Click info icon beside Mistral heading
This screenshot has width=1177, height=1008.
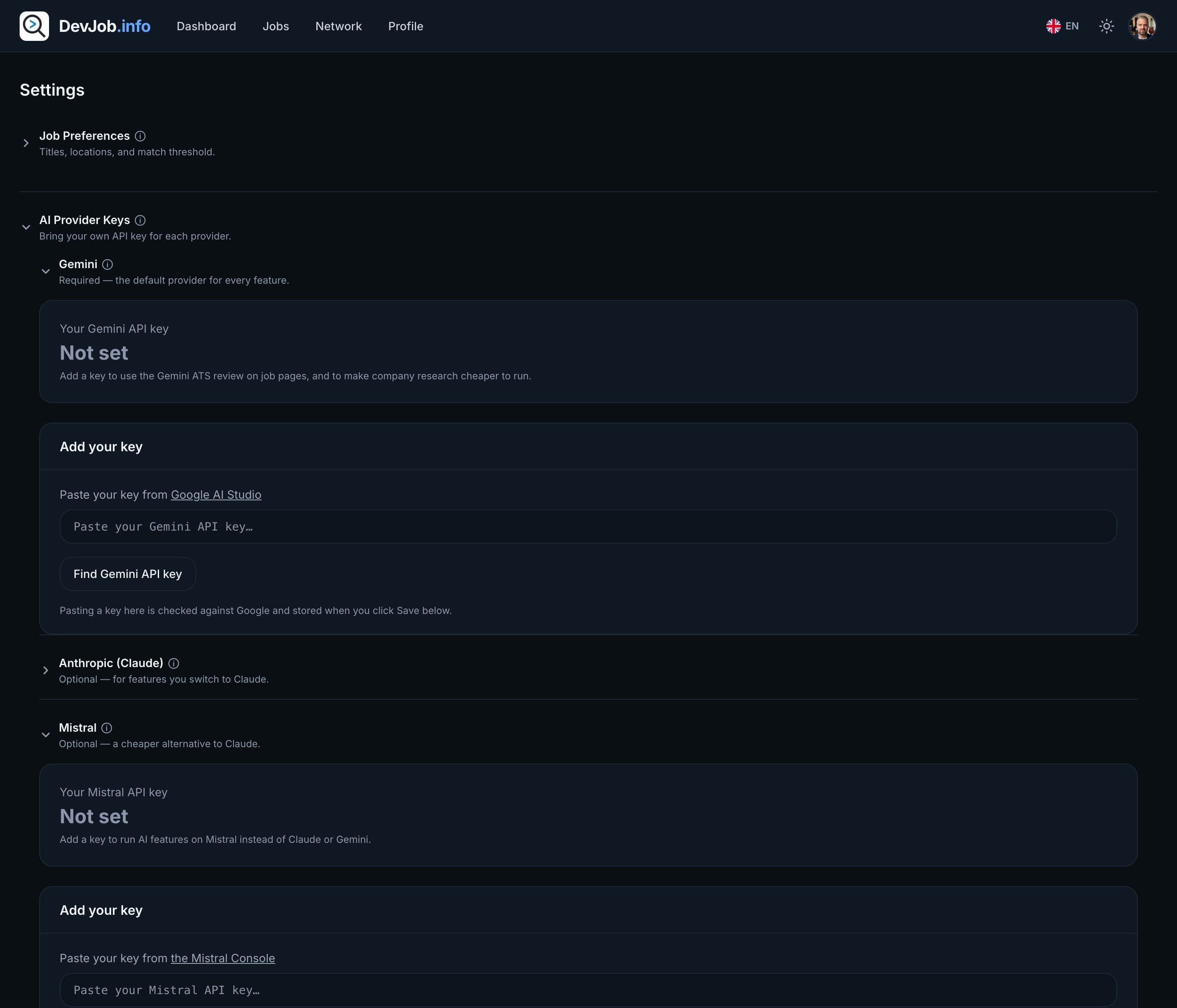pos(107,728)
